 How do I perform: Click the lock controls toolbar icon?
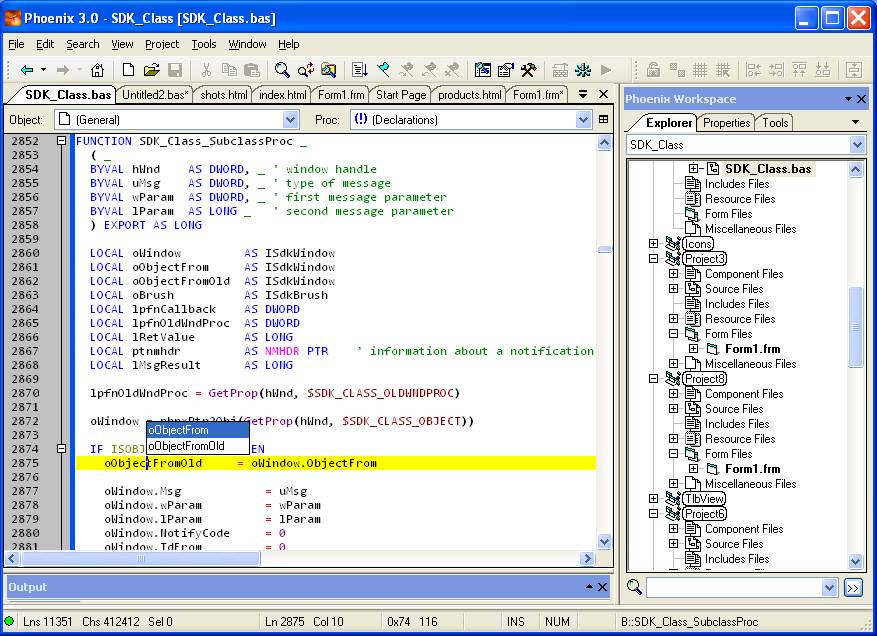point(653,70)
